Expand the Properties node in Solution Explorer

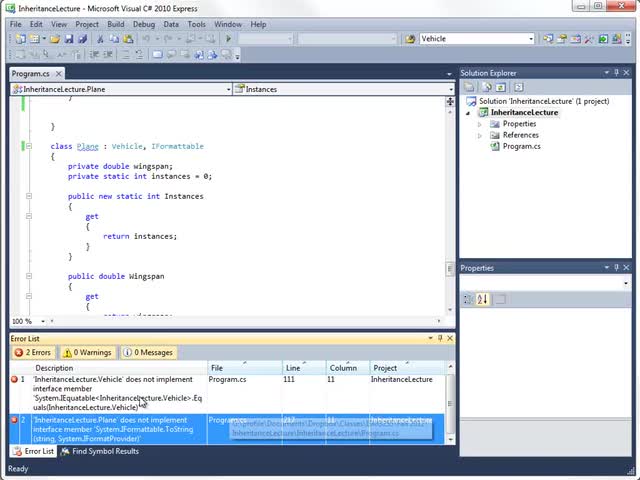coord(480,124)
